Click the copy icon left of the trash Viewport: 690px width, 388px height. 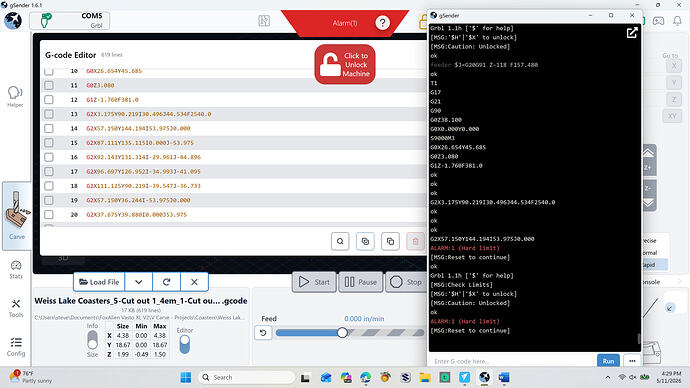pyautogui.click(x=390, y=241)
